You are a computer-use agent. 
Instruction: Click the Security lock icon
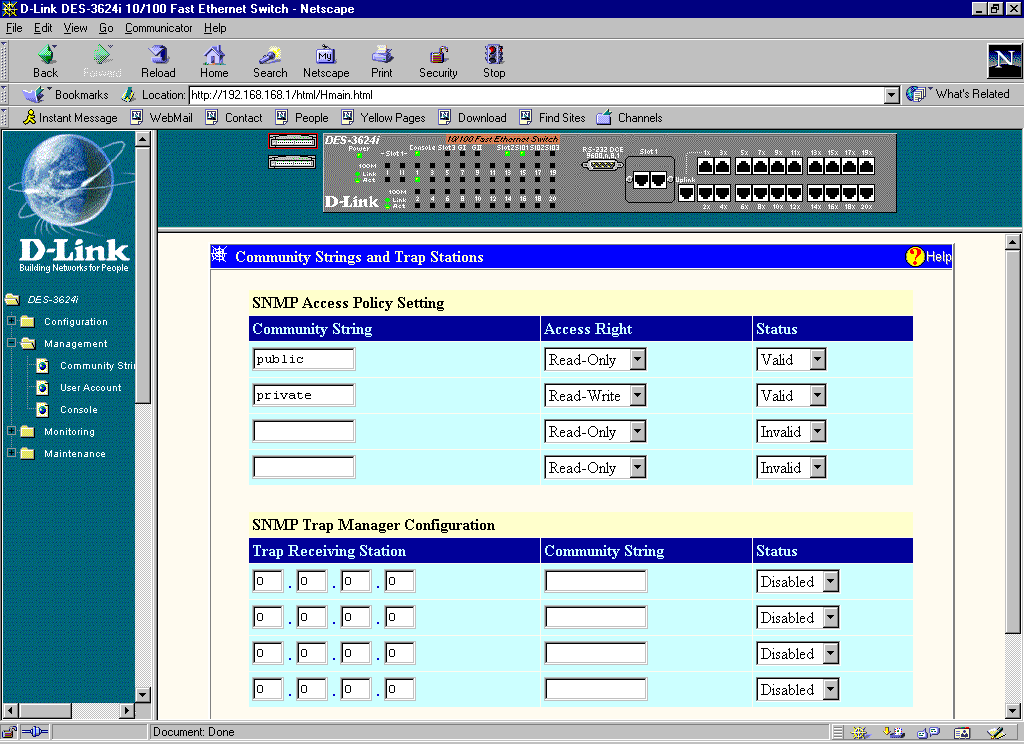(438, 55)
